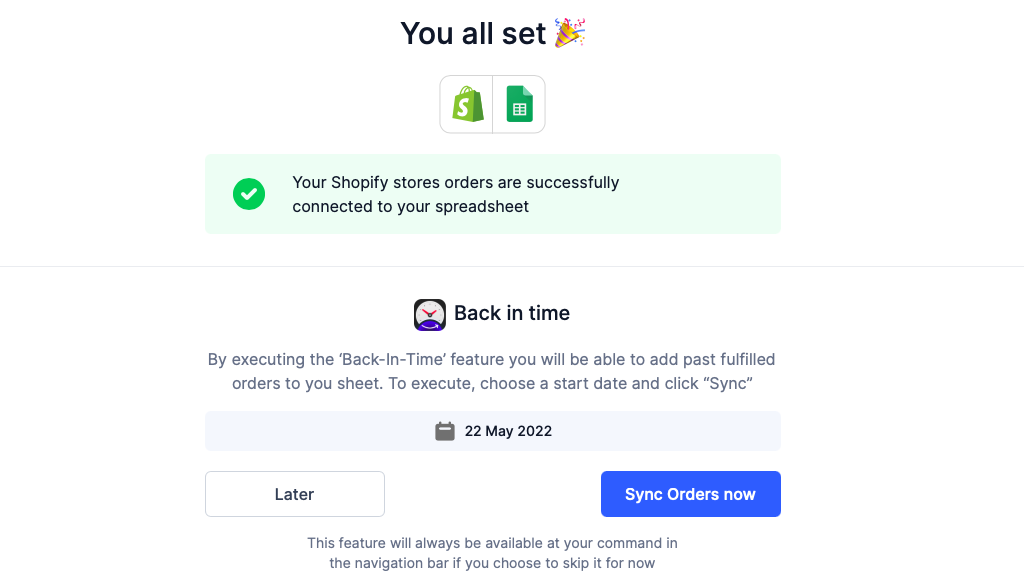Open the 22 May 2022 date picker
The width and height of the screenshot is (1024, 577).
tap(492, 431)
